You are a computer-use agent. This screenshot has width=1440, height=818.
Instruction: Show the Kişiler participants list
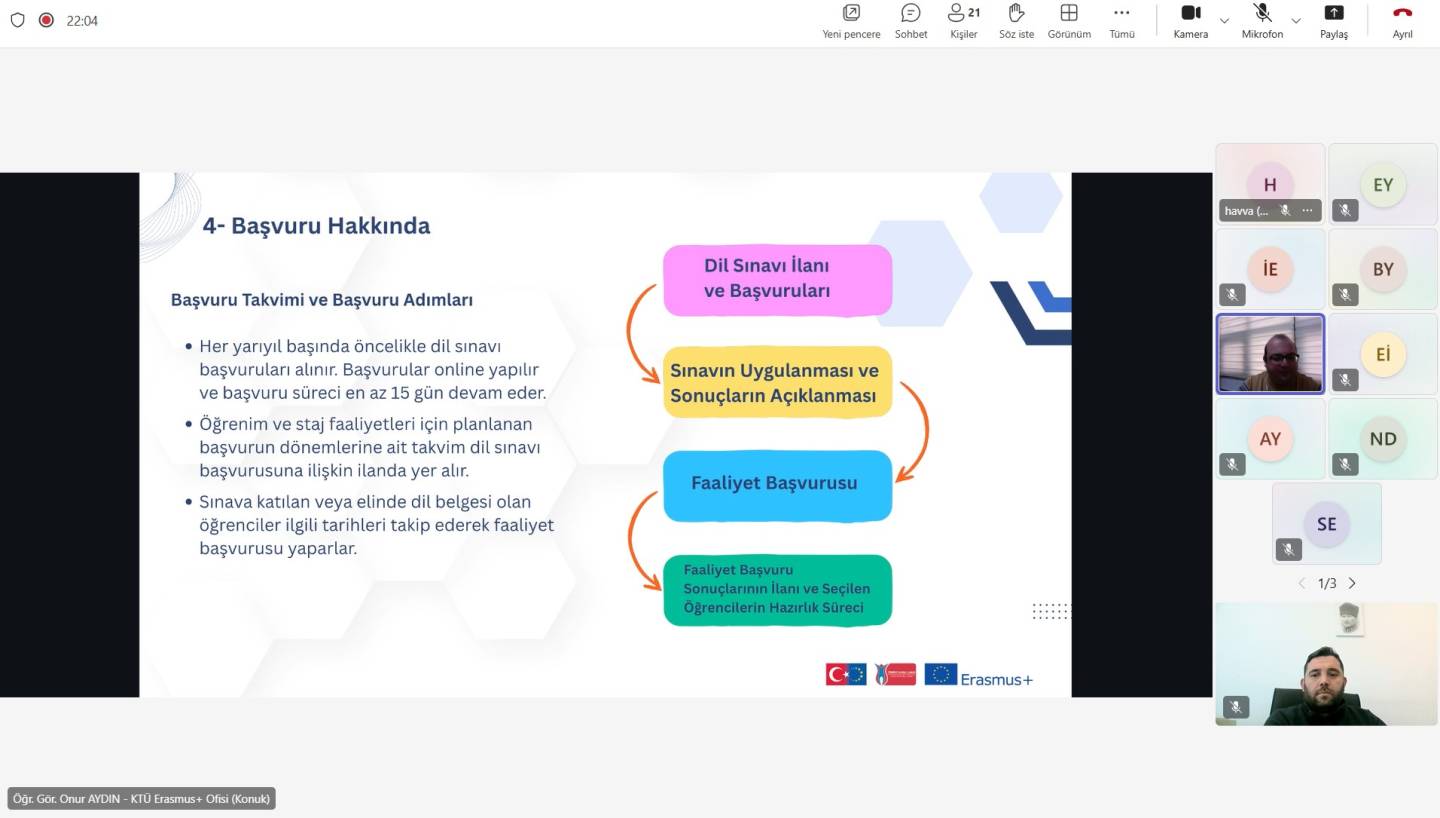(963, 21)
